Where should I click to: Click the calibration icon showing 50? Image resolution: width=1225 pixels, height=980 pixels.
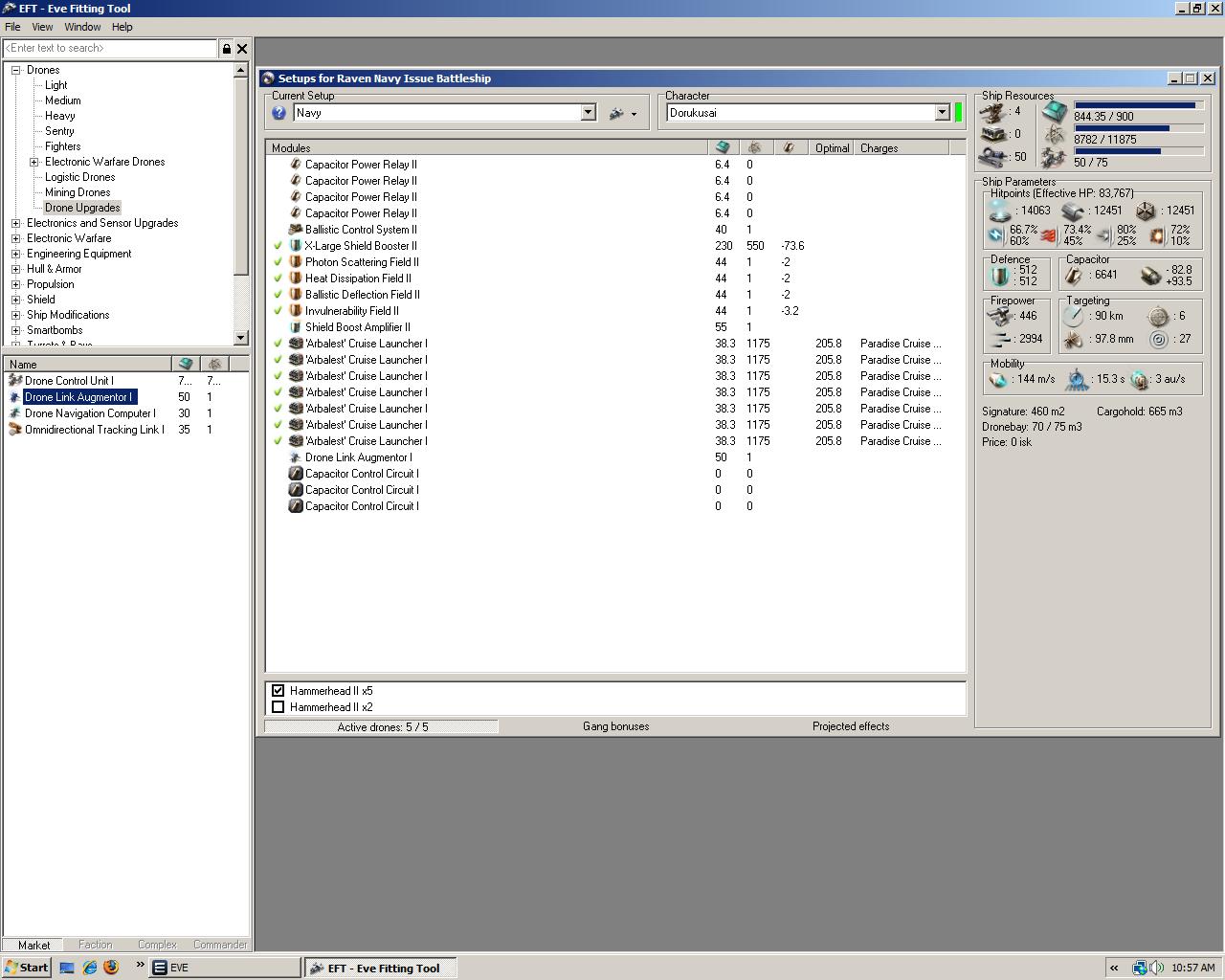pyautogui.click(x=994, y=157)
